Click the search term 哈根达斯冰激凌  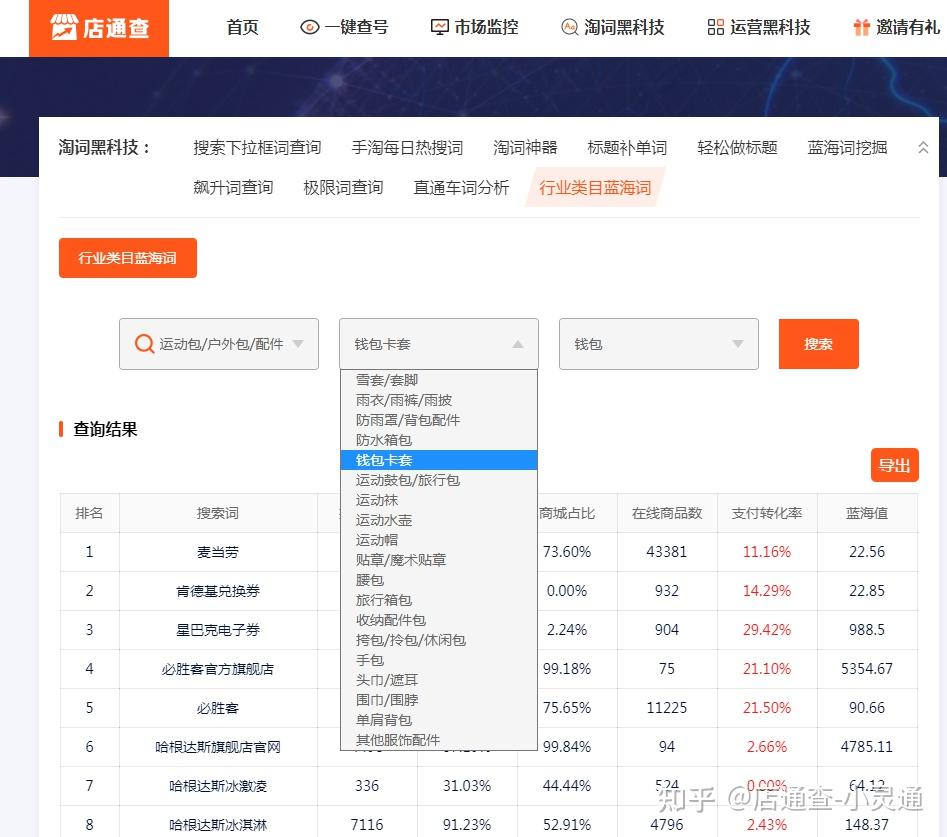pyautogui.click(x=217, y=786)
